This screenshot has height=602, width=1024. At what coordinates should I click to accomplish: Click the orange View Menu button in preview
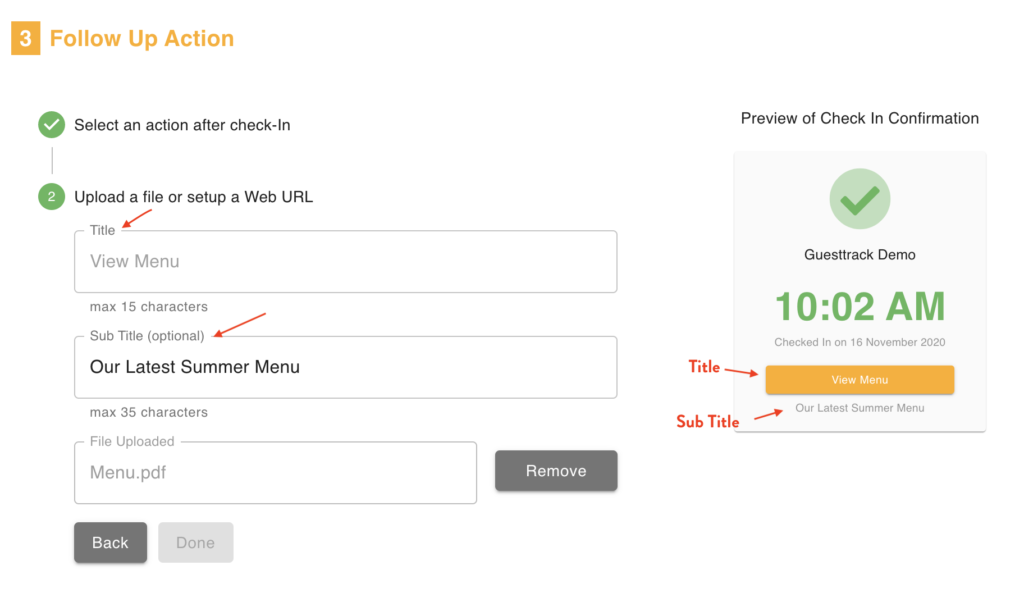(x=859, y=380)
